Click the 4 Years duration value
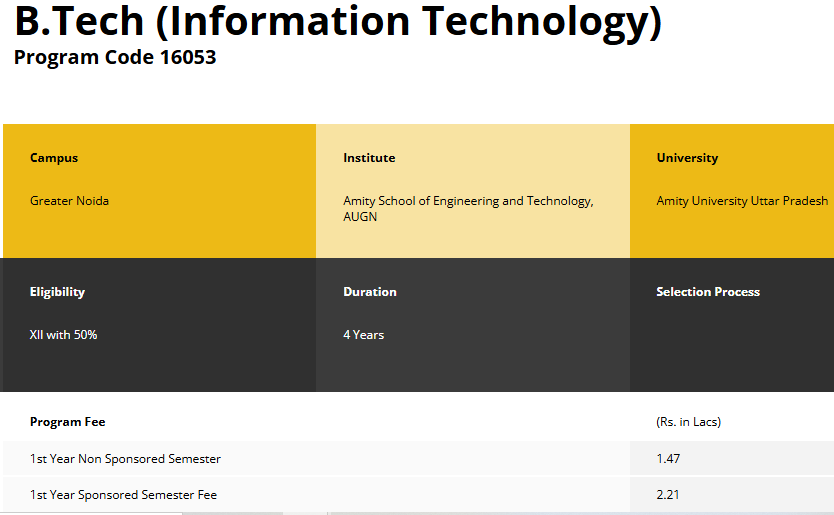The height and width of the screenshot is (515, 834). coord(363,335)
